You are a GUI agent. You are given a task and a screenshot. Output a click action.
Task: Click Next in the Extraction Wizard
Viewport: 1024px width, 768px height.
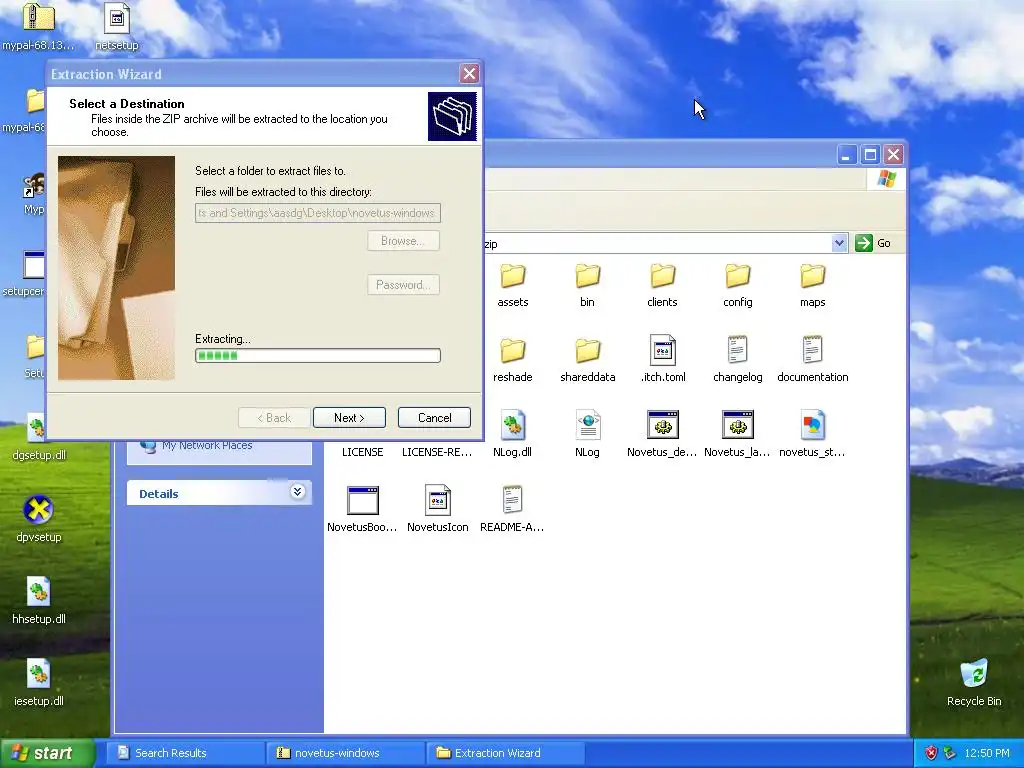pos(349,418)
